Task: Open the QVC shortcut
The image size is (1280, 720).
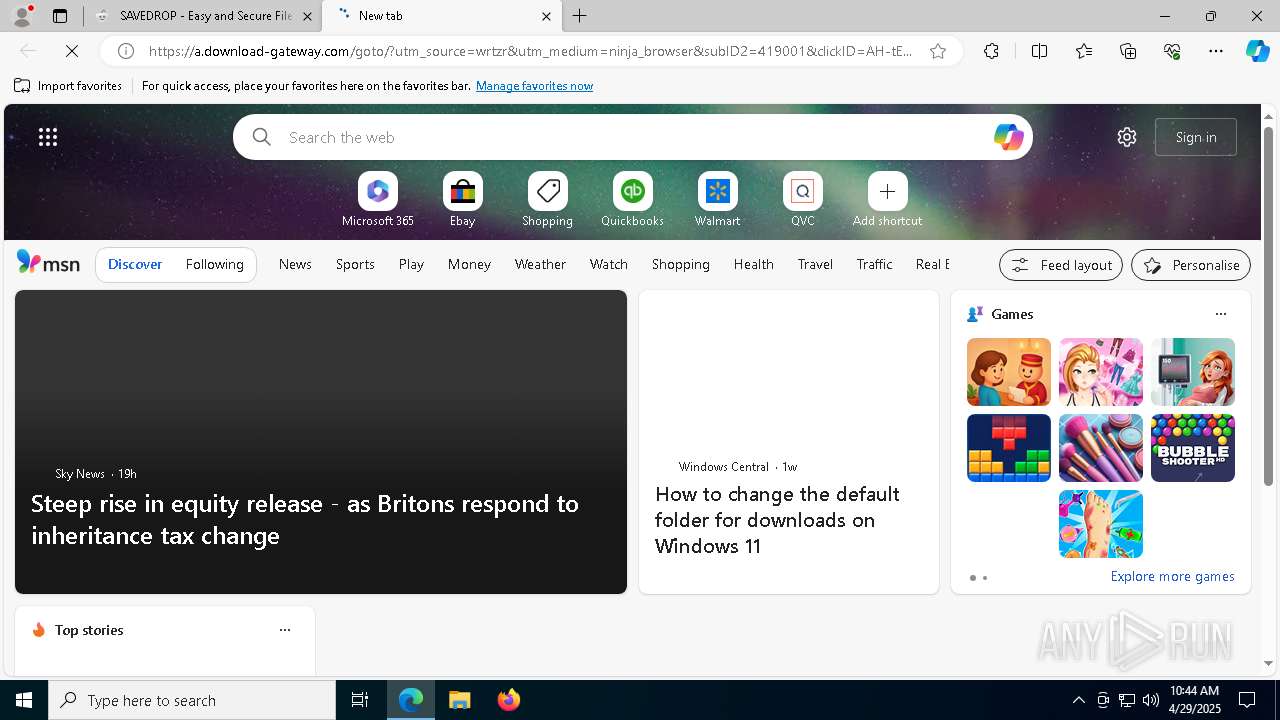Action: [803, 199]
